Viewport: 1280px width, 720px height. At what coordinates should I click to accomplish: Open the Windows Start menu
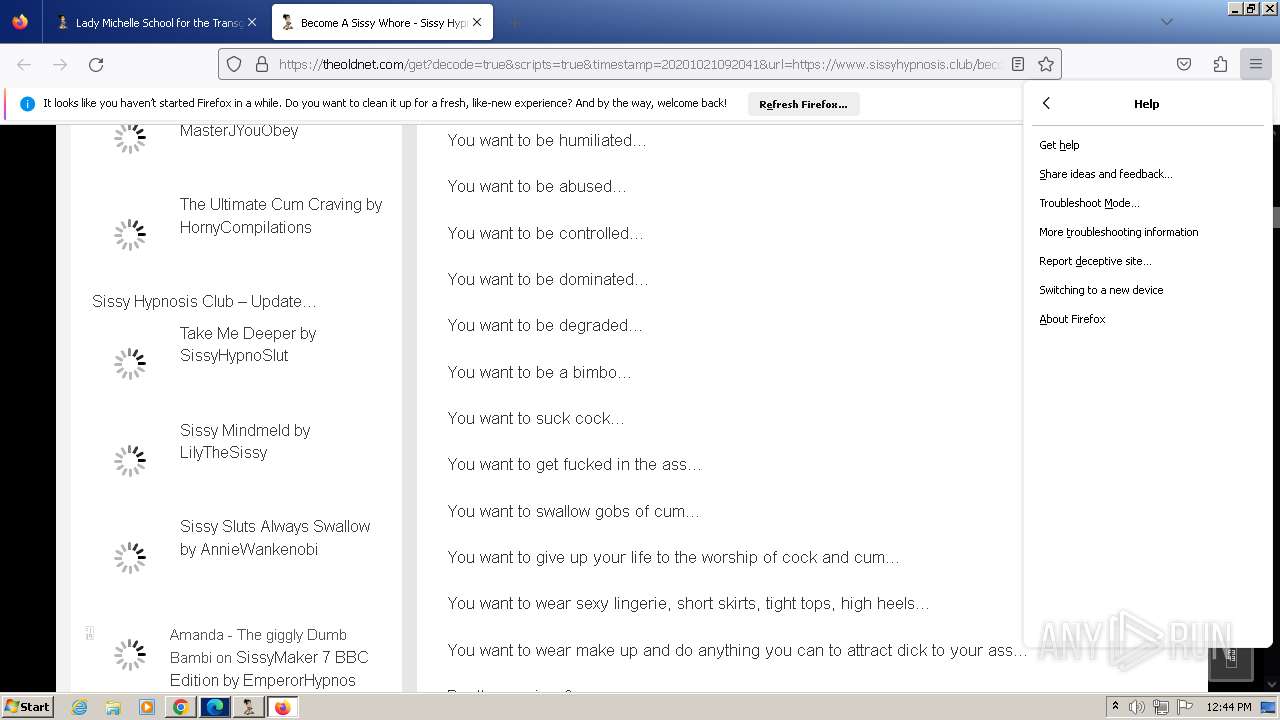pos(27,707)
